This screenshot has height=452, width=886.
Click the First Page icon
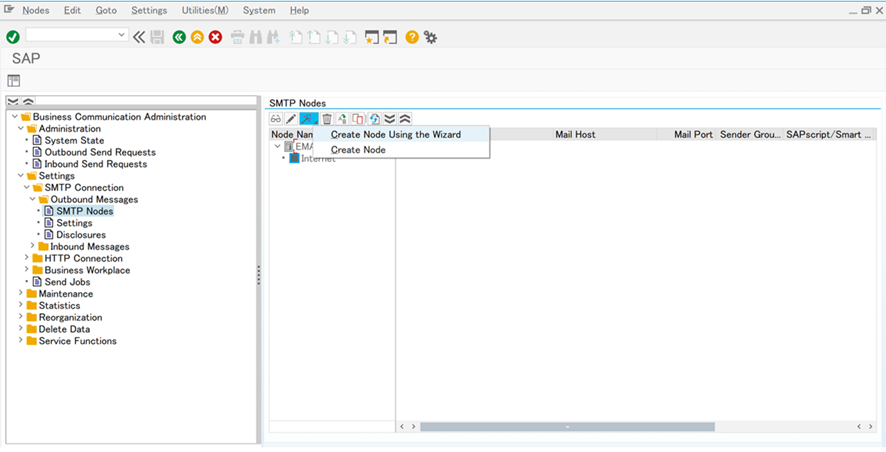(x=296, y=37)
